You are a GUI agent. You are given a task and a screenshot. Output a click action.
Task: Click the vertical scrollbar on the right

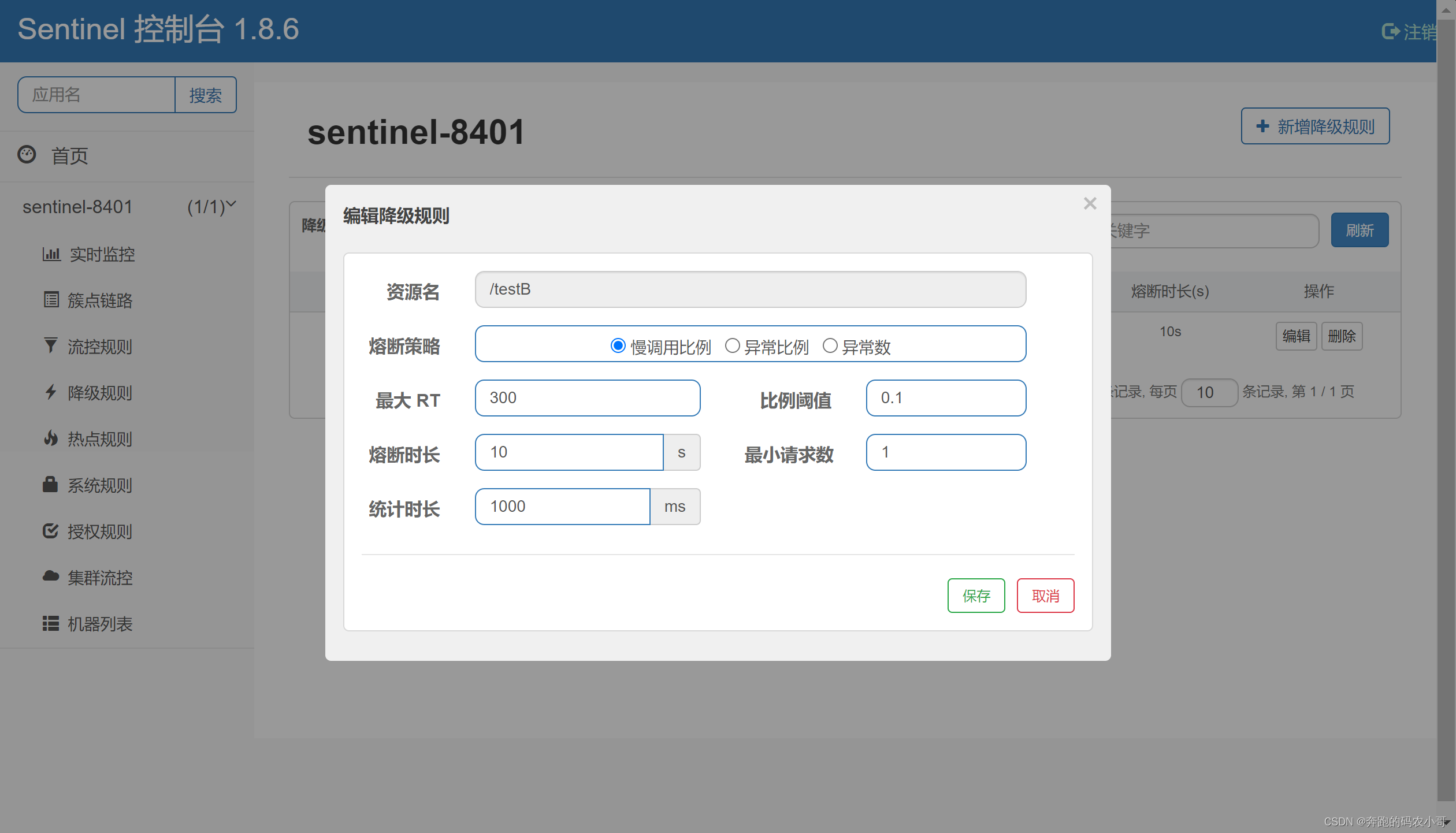(x=1446, y=411)
